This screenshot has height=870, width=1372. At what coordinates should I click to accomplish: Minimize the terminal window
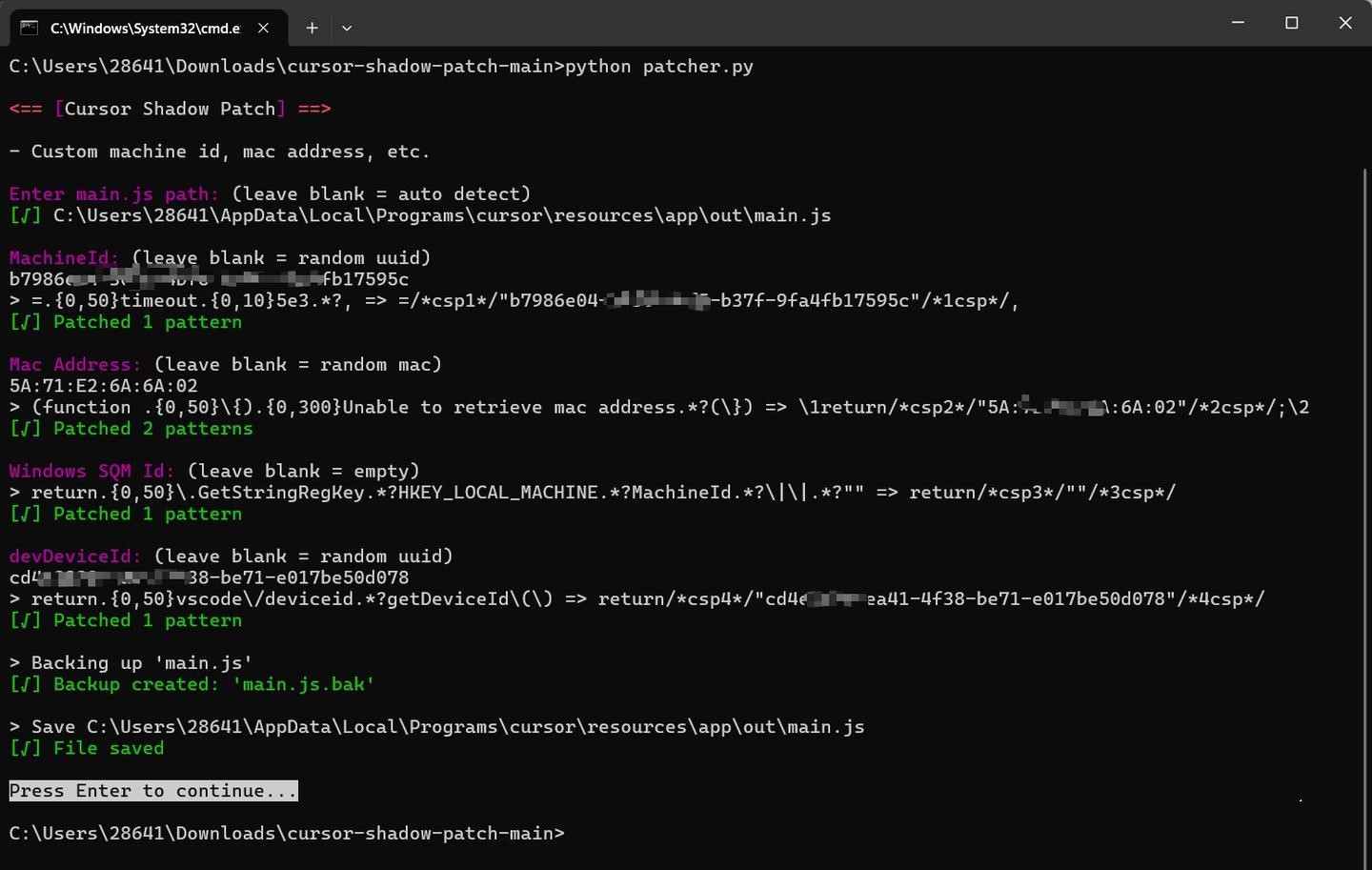coord(1238,22)
